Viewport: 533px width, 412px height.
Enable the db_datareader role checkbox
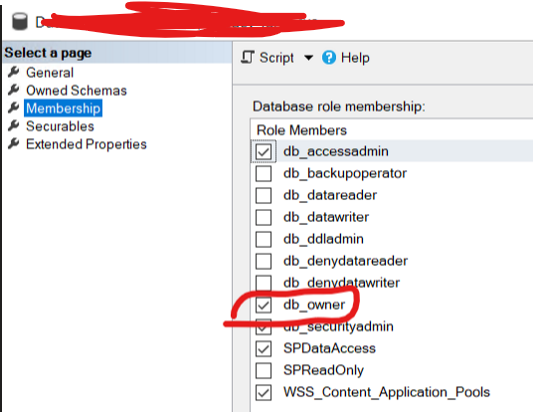click(263, 195)
